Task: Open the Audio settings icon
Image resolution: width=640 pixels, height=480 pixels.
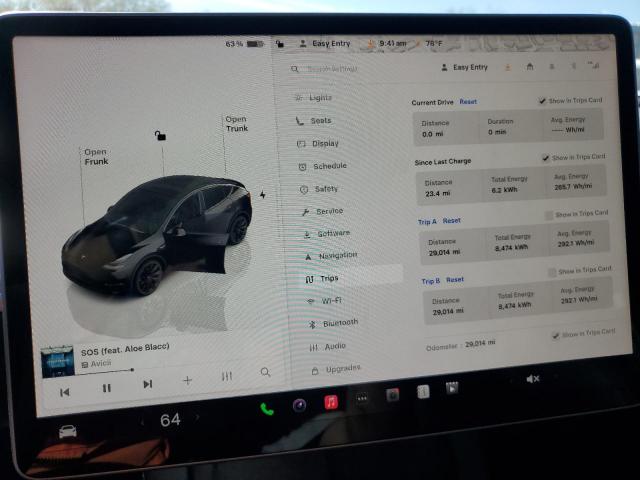Action: pyautogui.click(x=313, y=348)
